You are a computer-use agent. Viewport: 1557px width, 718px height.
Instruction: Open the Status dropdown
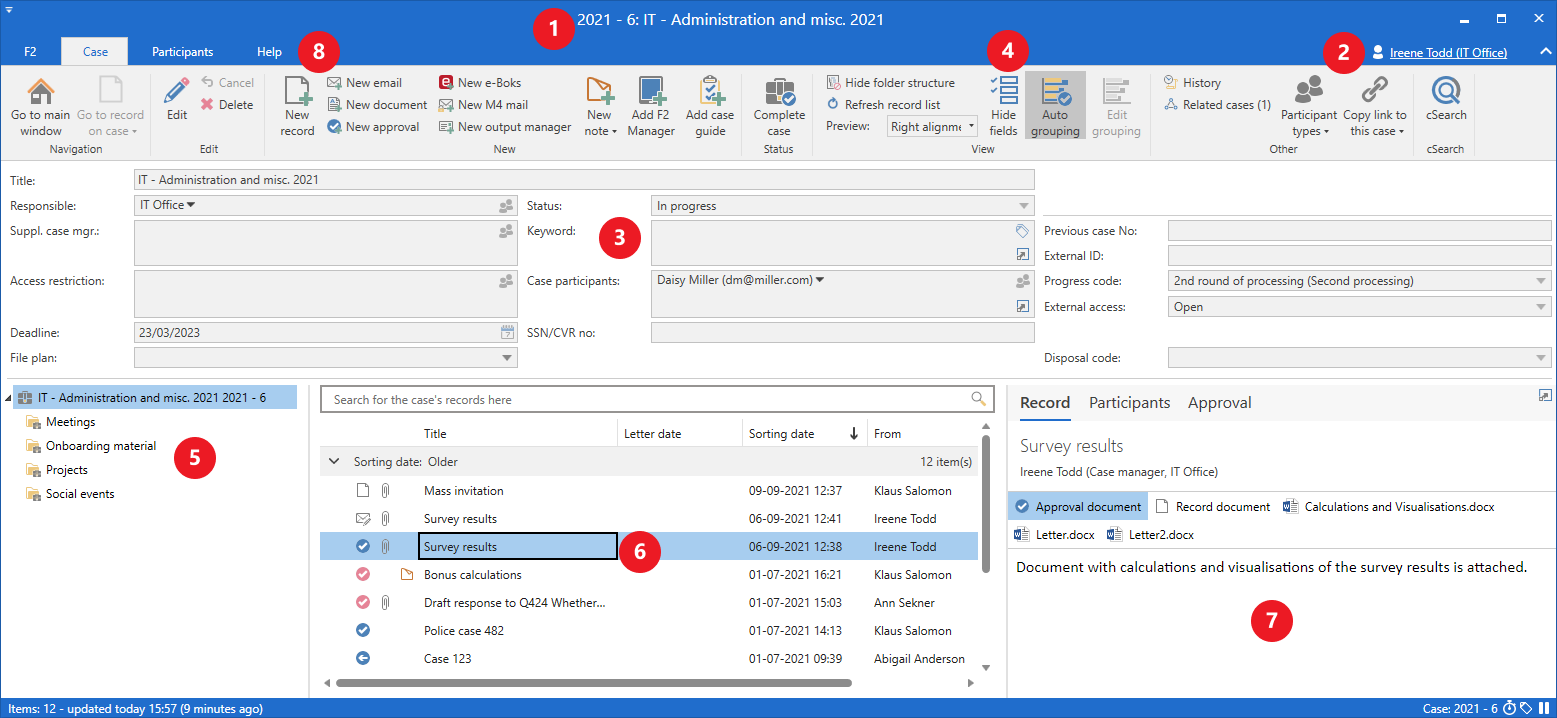click(1023, 206)
